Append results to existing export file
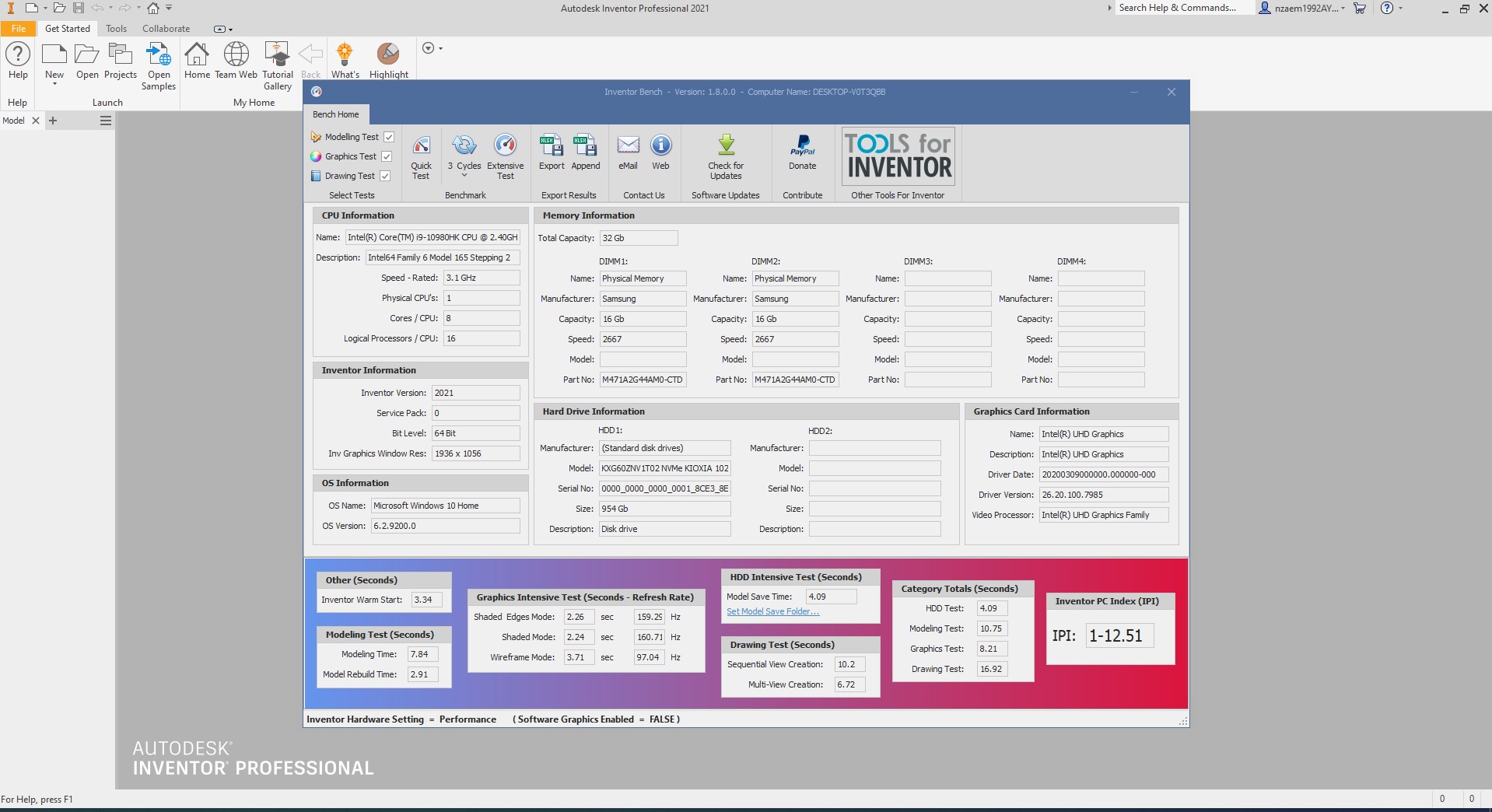Screen dimensions: 1492x812 (585, 154)
